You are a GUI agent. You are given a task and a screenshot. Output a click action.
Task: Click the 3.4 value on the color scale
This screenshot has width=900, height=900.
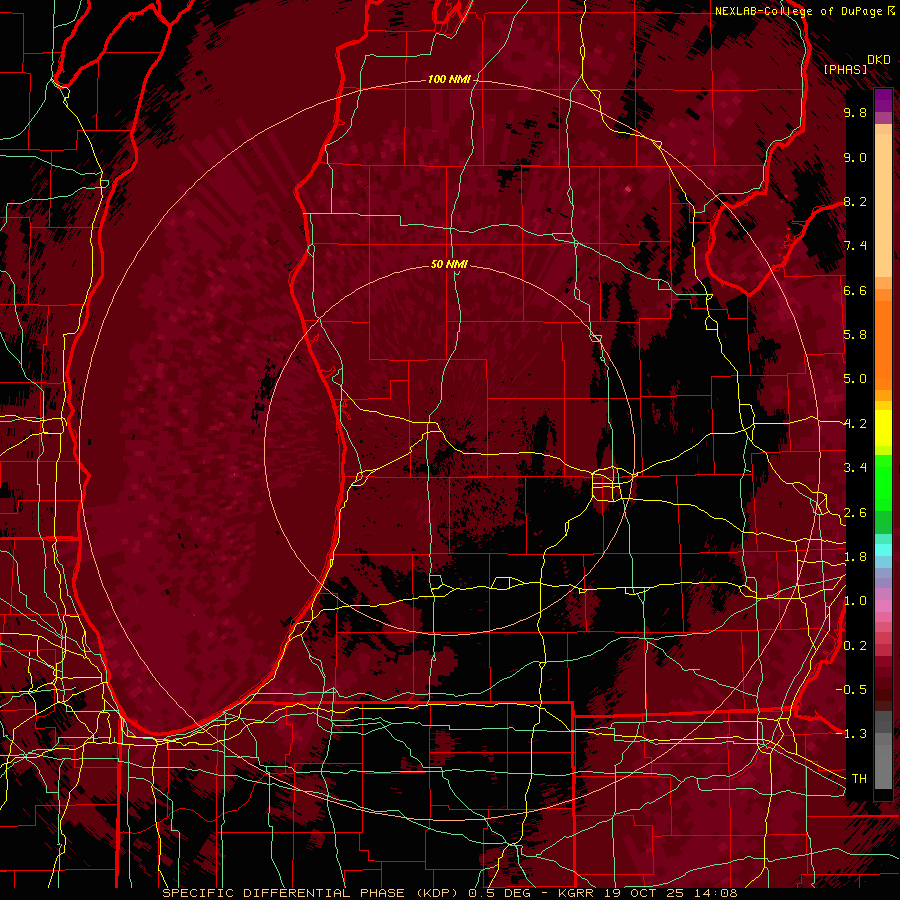click(x=855, y=468)
